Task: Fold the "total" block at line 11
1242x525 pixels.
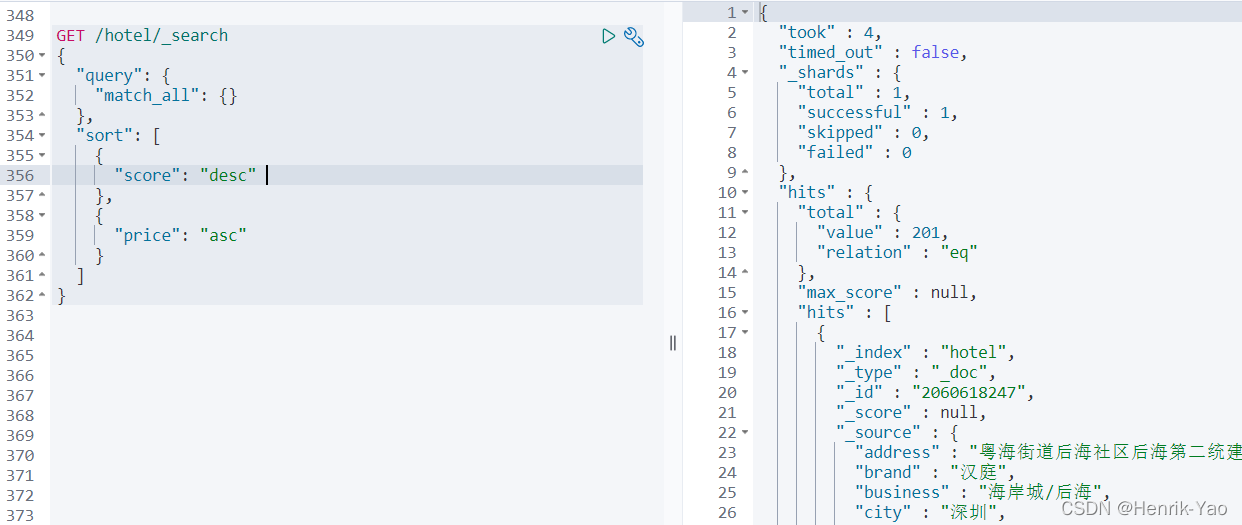Action: pyautogui.click(x=744, y=212)
